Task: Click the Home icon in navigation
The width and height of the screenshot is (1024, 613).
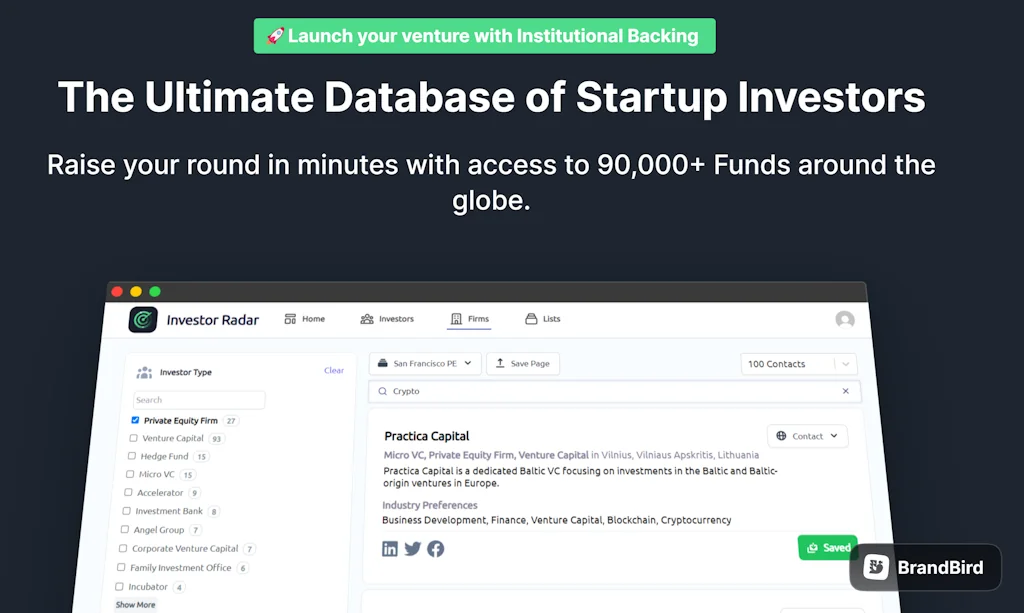Action: click(290, 318)
